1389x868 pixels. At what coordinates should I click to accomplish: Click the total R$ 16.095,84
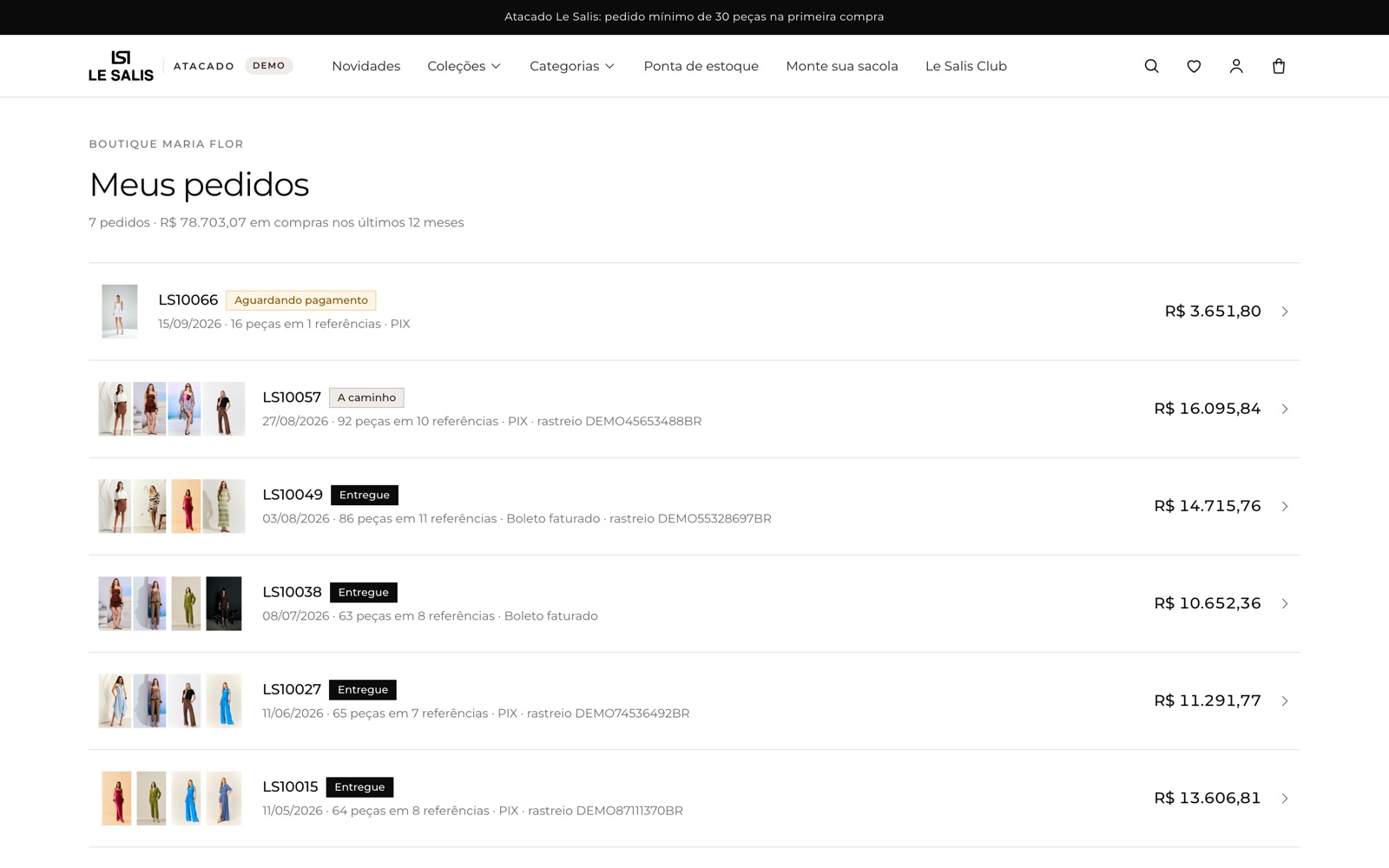(x=1208, y=408)
